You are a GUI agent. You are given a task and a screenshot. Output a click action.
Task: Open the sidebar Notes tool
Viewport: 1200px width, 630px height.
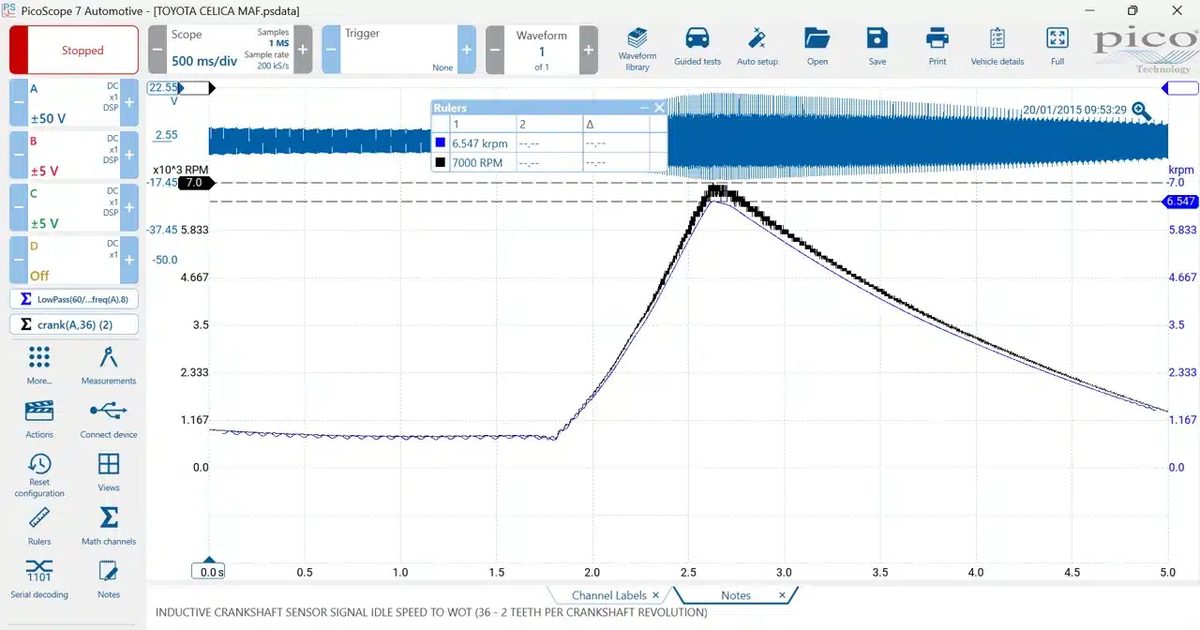pyautogui.click(x=108, y=579)
